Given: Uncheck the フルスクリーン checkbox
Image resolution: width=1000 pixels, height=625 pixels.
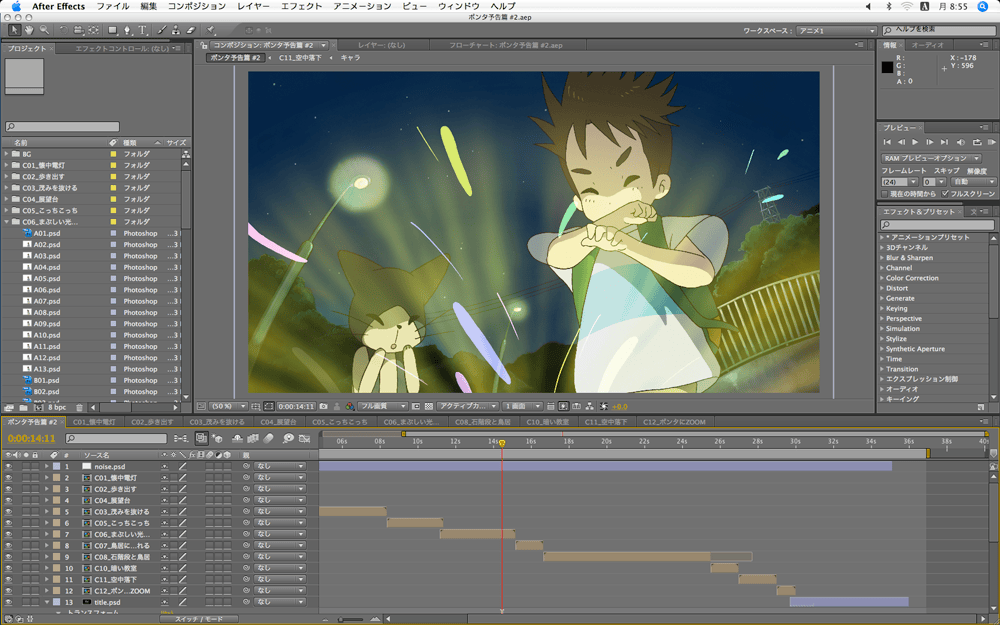Looking at the screenshot, I should 945,193.
